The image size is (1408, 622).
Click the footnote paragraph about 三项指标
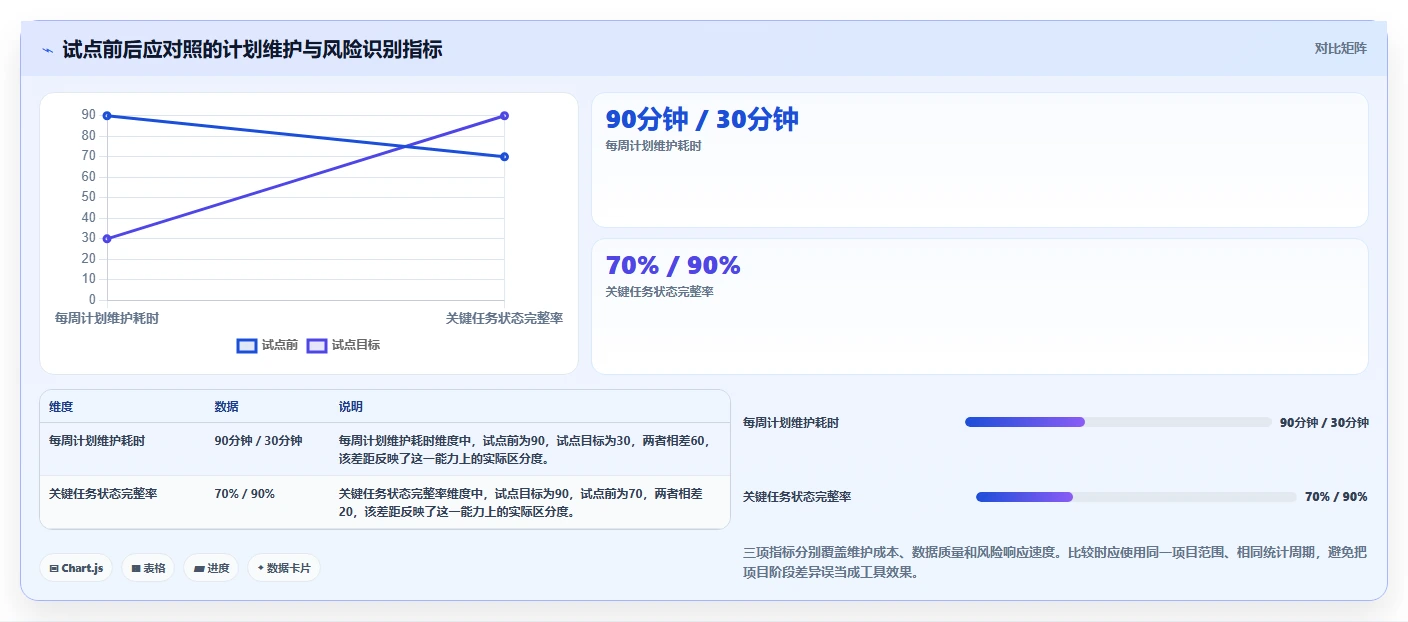[x=1055, y=563]
